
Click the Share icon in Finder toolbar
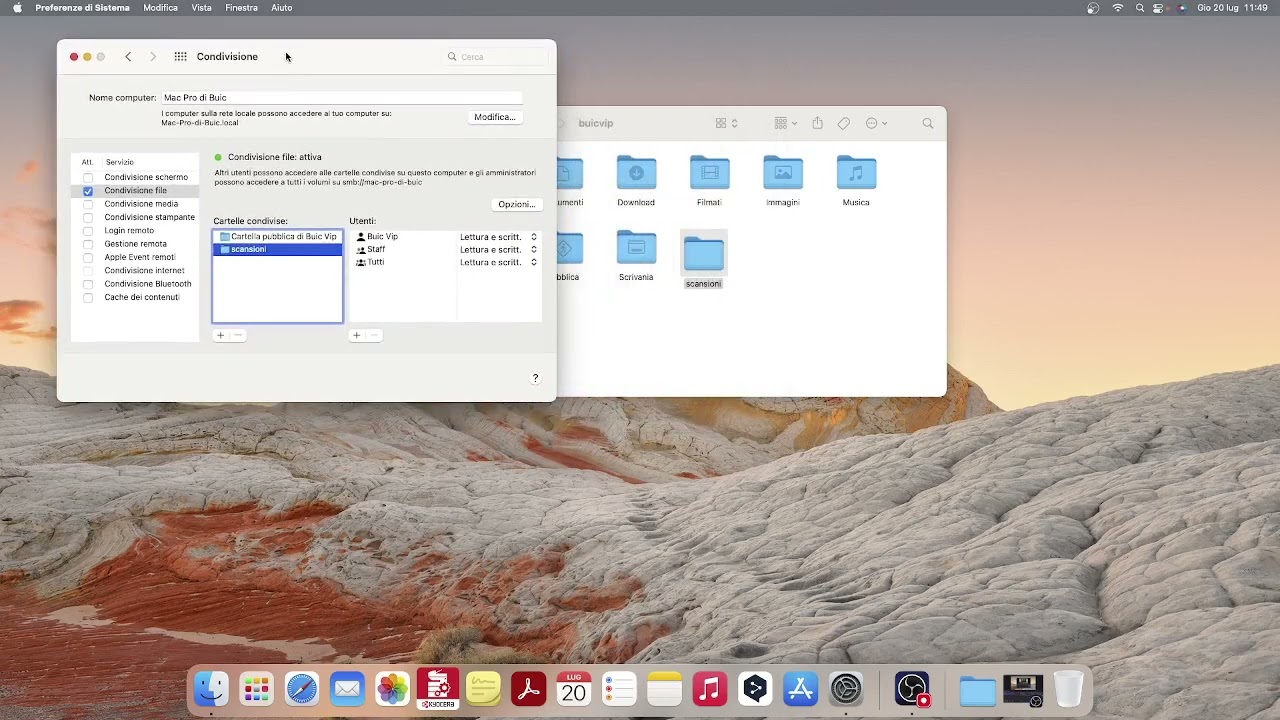click(817, 123)
